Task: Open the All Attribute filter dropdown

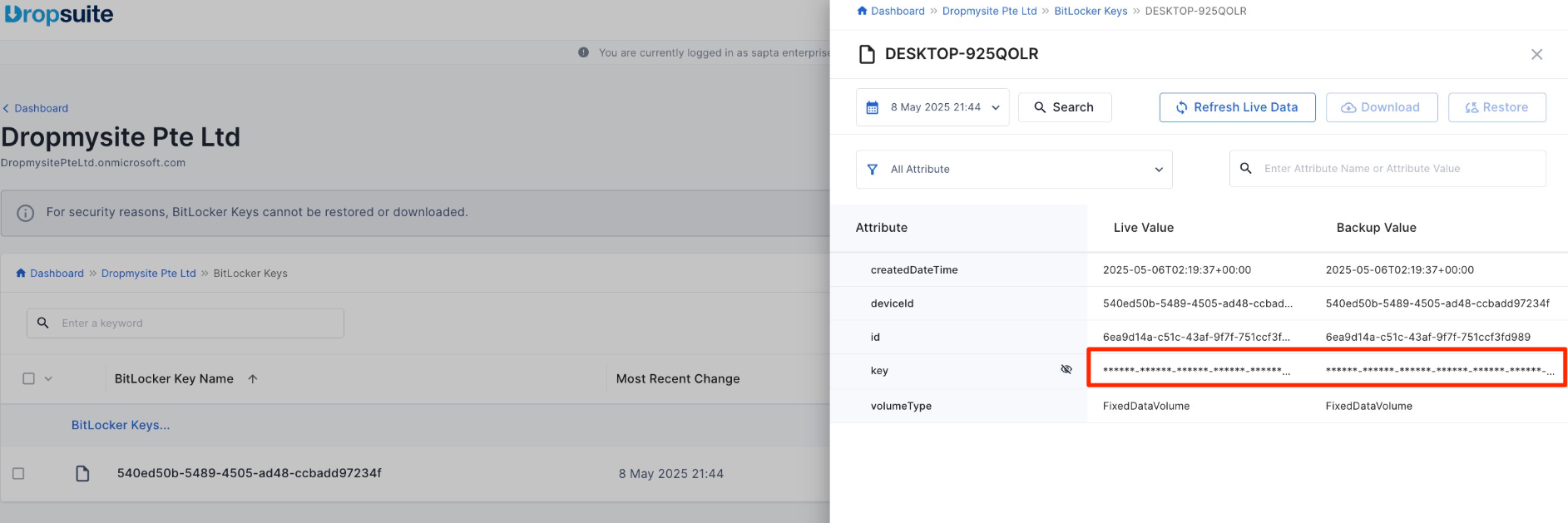Action: pyautogui.click(x=1014, y=169)
